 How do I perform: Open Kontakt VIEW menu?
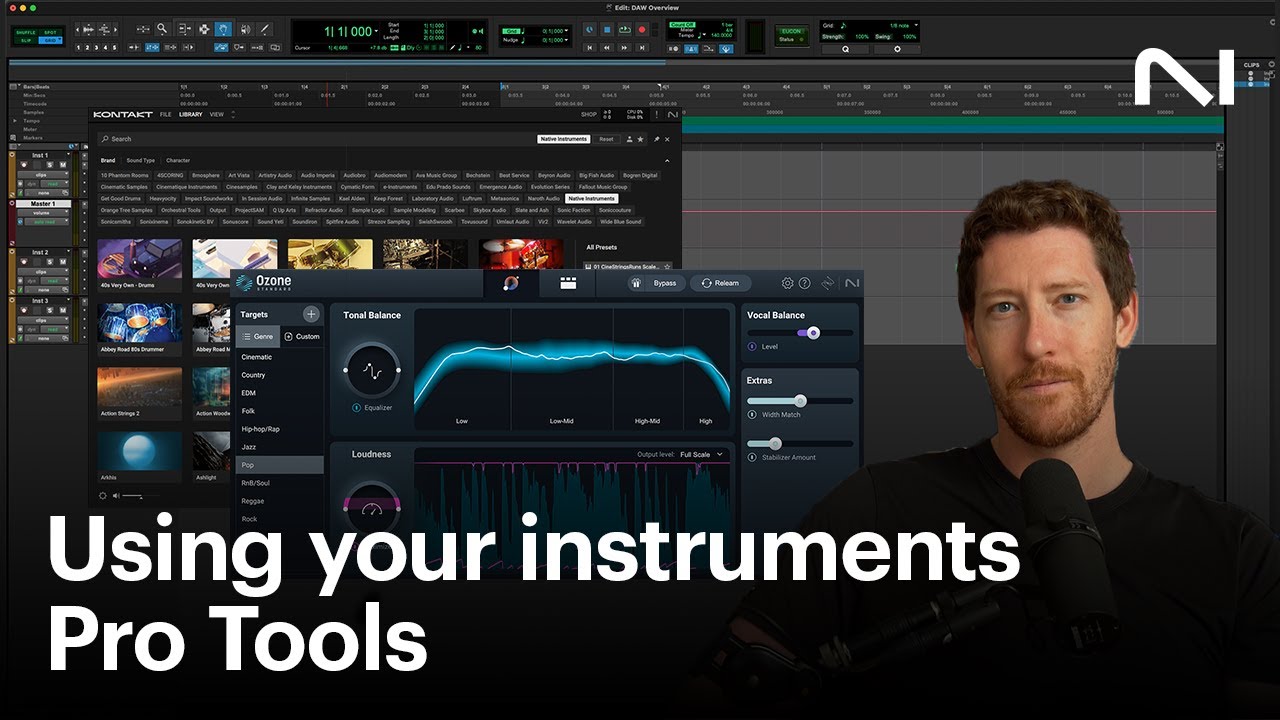tap(217, 114)
